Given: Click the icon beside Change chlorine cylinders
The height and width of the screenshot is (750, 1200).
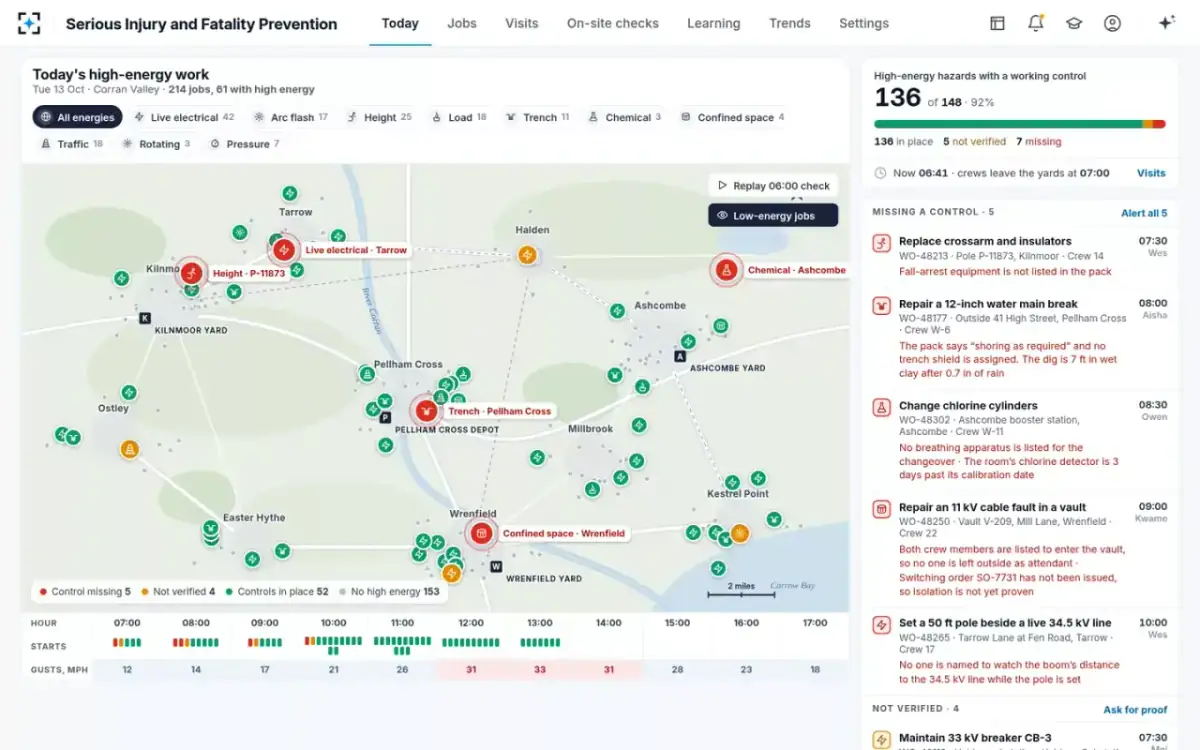Looking at the screenshot, I should point(881,408).
